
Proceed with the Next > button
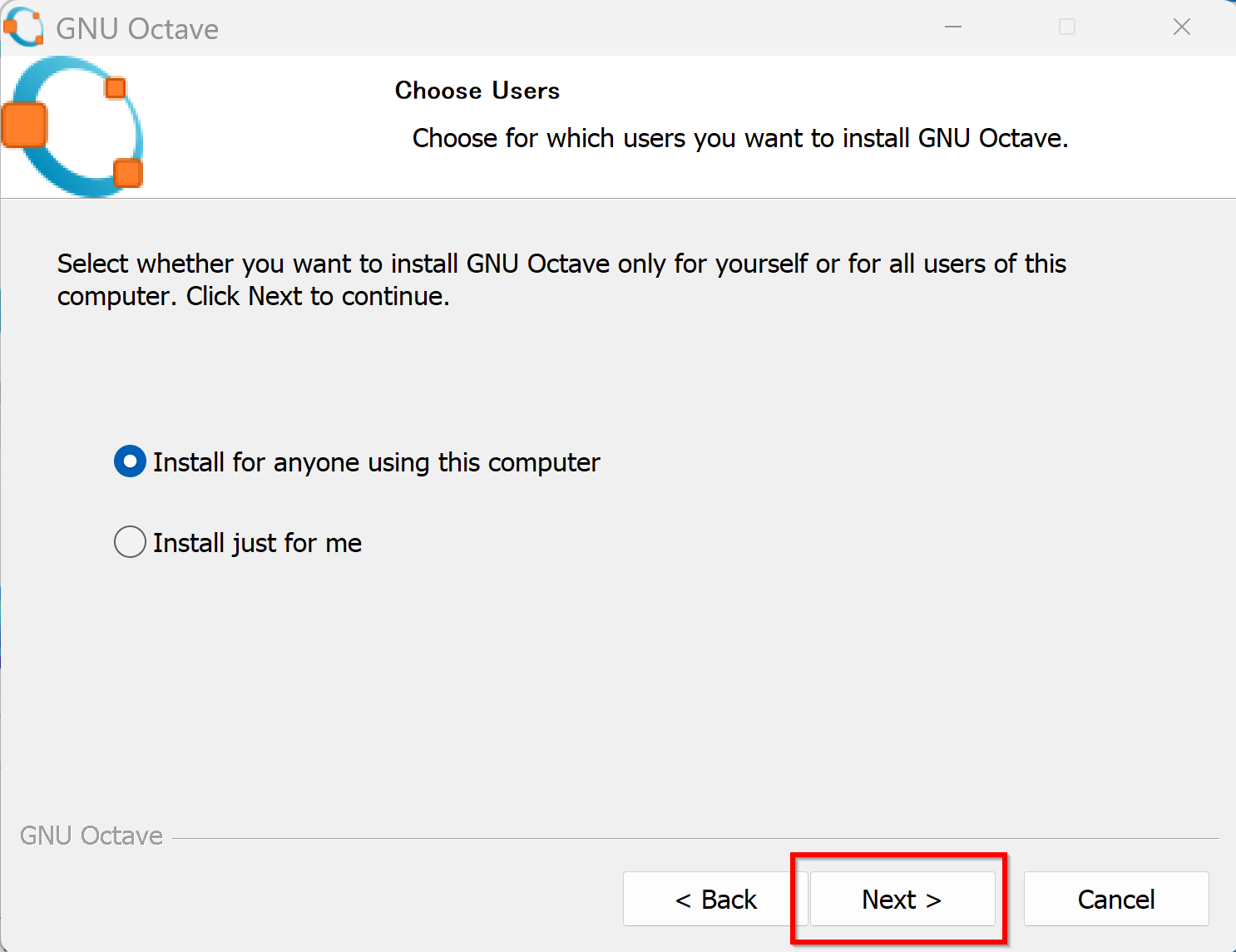coord(902,899)
